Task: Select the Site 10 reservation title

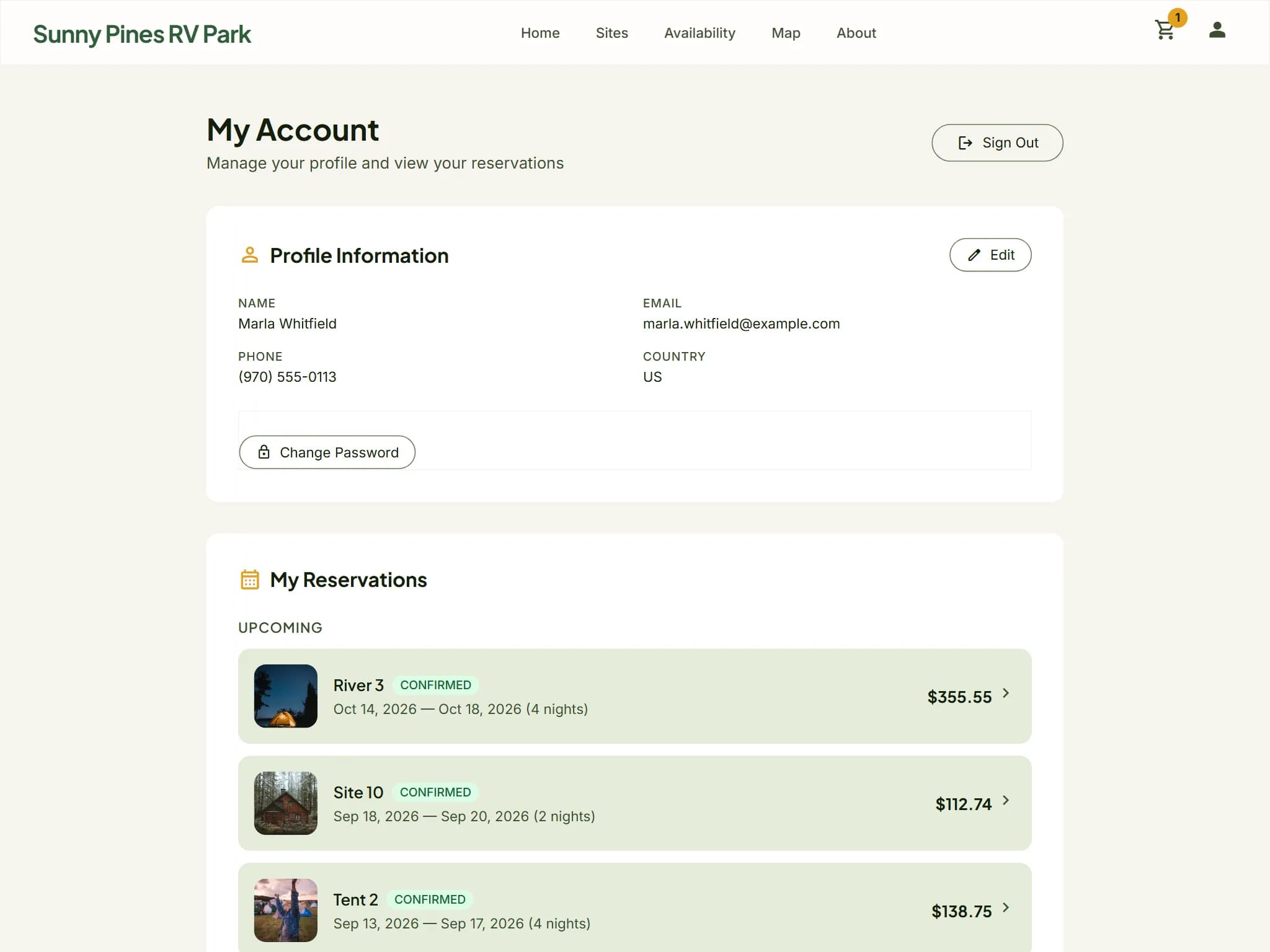Action: click(358, 793)
